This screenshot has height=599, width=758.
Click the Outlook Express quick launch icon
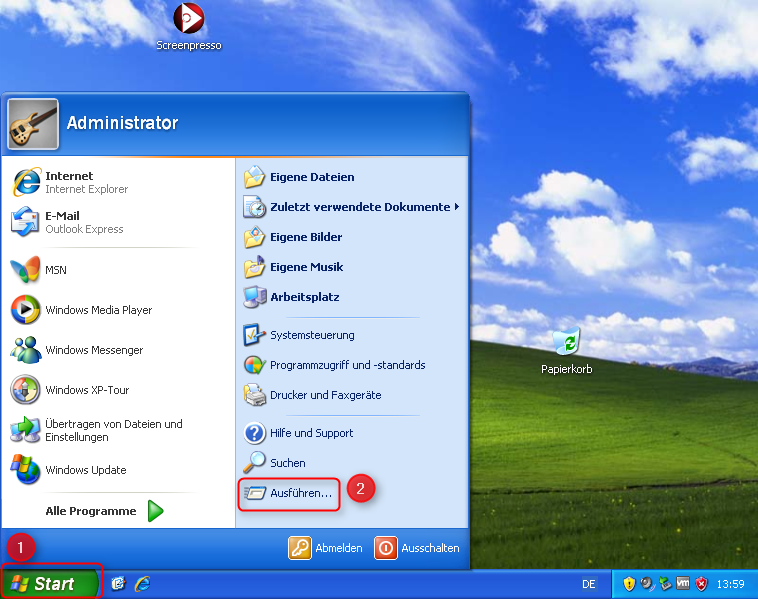(118, 584)
